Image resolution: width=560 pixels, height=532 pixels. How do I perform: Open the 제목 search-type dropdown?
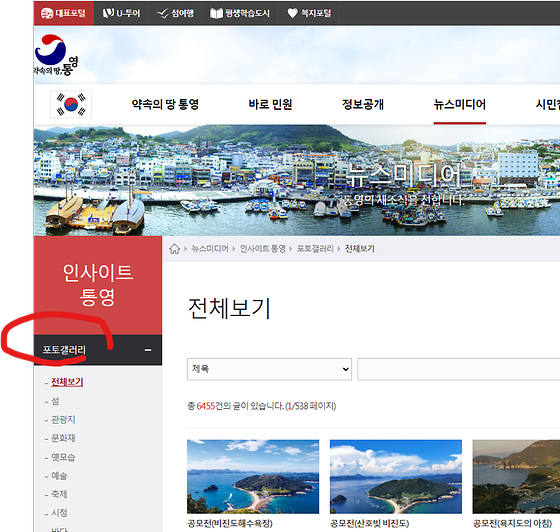tap(269, 369)
